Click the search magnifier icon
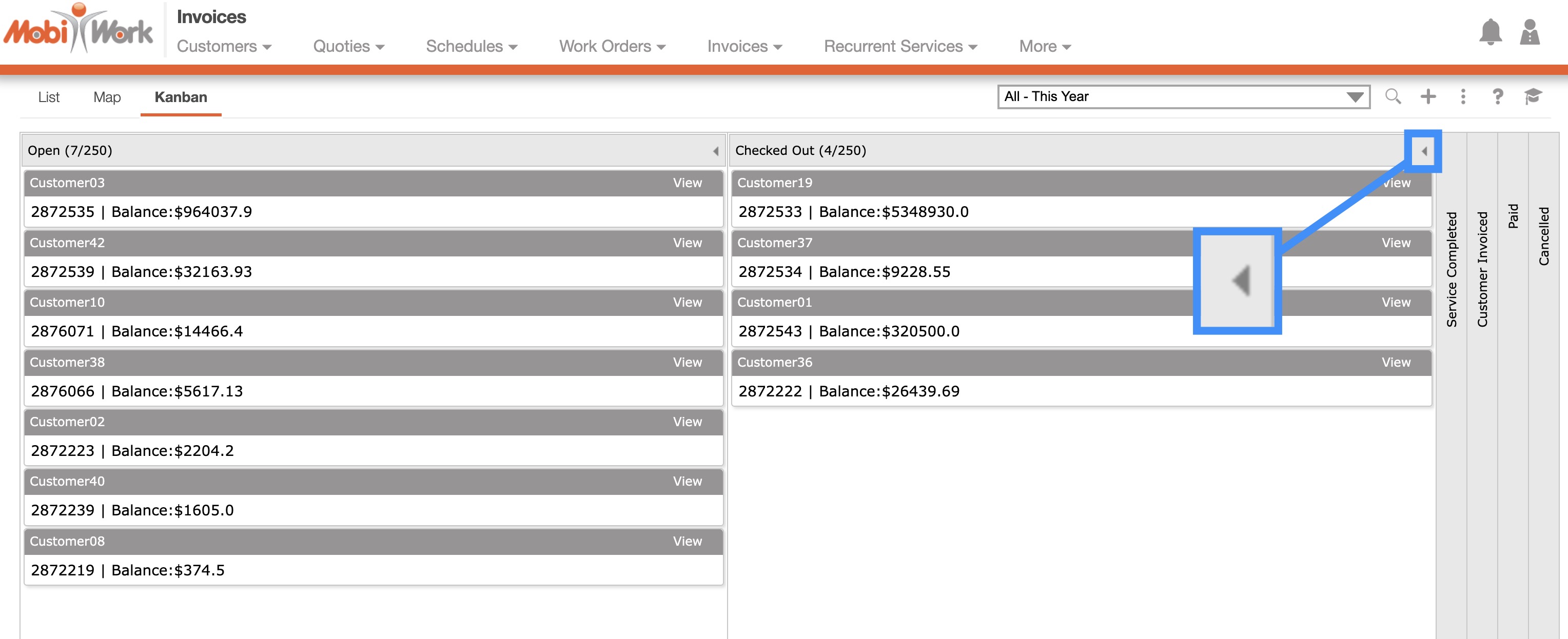 click(1393, 96)
